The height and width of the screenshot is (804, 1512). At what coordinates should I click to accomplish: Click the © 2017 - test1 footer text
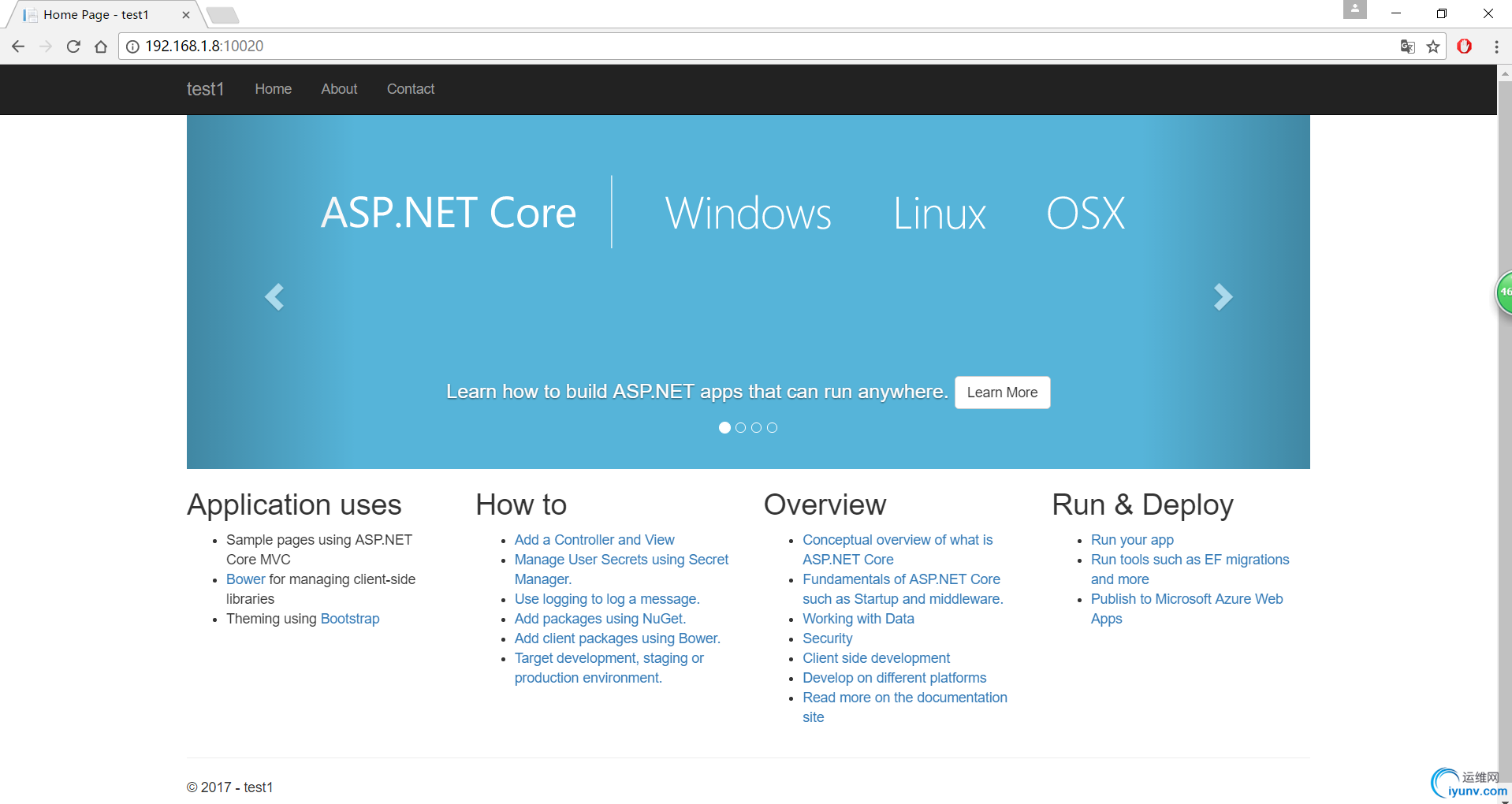[x=229, y=787]
